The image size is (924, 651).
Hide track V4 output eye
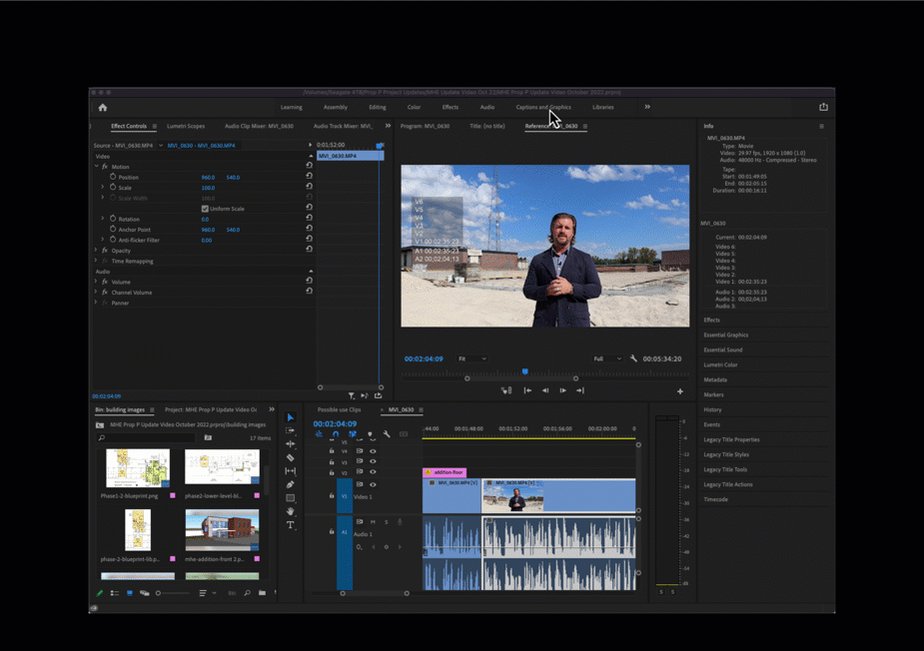(x=372, y=451)
